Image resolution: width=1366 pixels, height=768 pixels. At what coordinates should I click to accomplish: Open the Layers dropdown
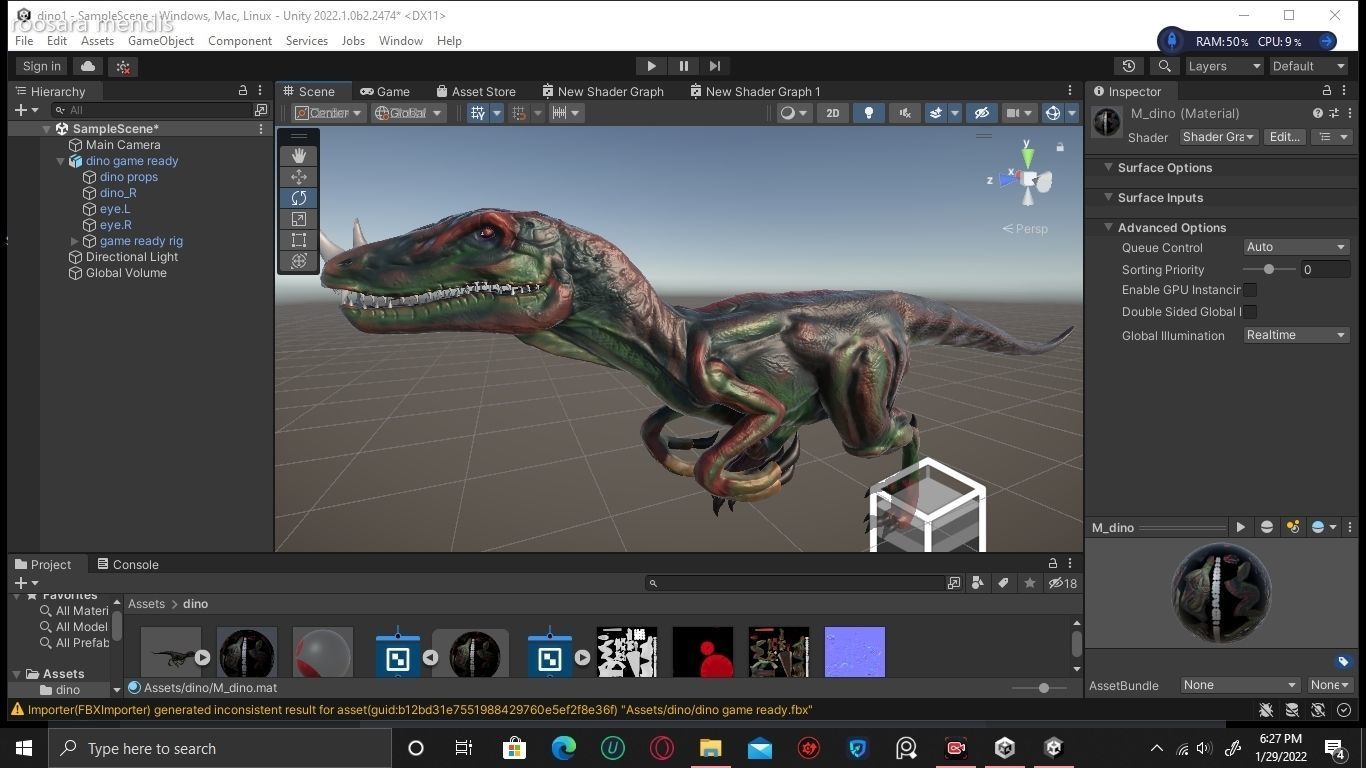(1224, 66)
